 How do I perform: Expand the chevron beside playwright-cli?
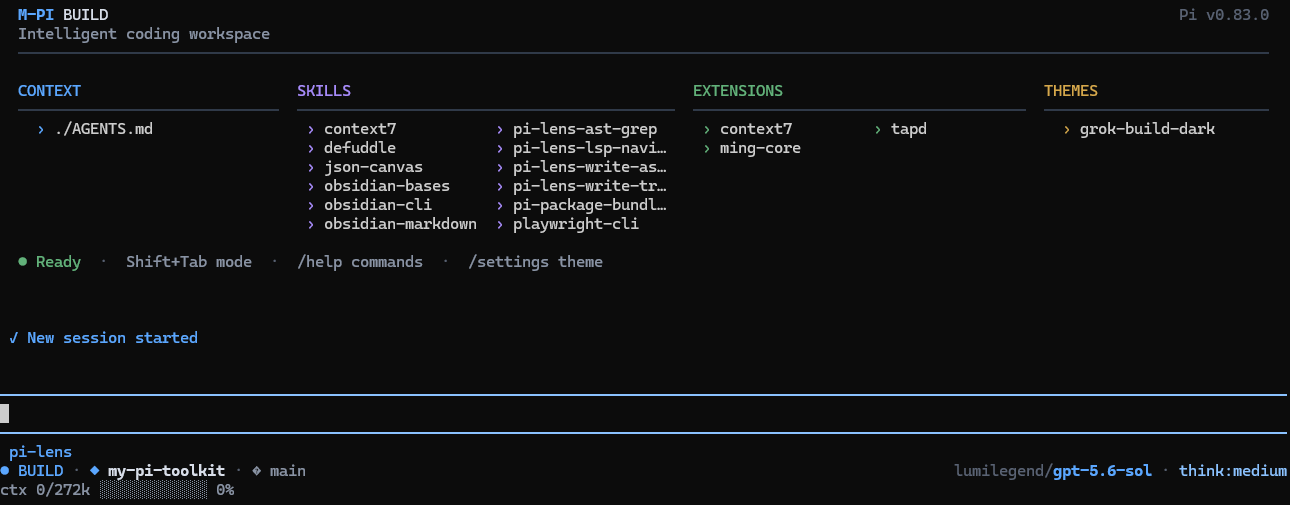tap(500, 224)
